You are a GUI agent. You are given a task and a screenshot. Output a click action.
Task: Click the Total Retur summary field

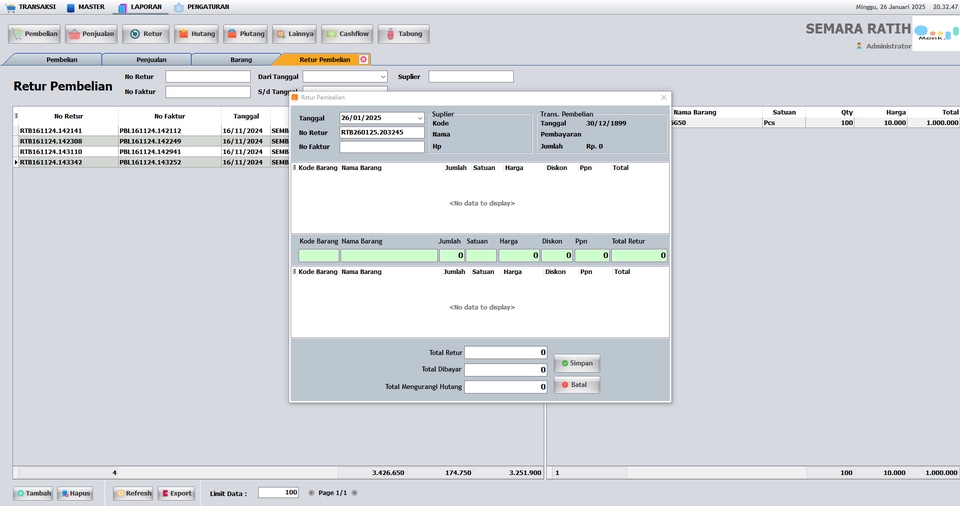[x=506, y=352]
